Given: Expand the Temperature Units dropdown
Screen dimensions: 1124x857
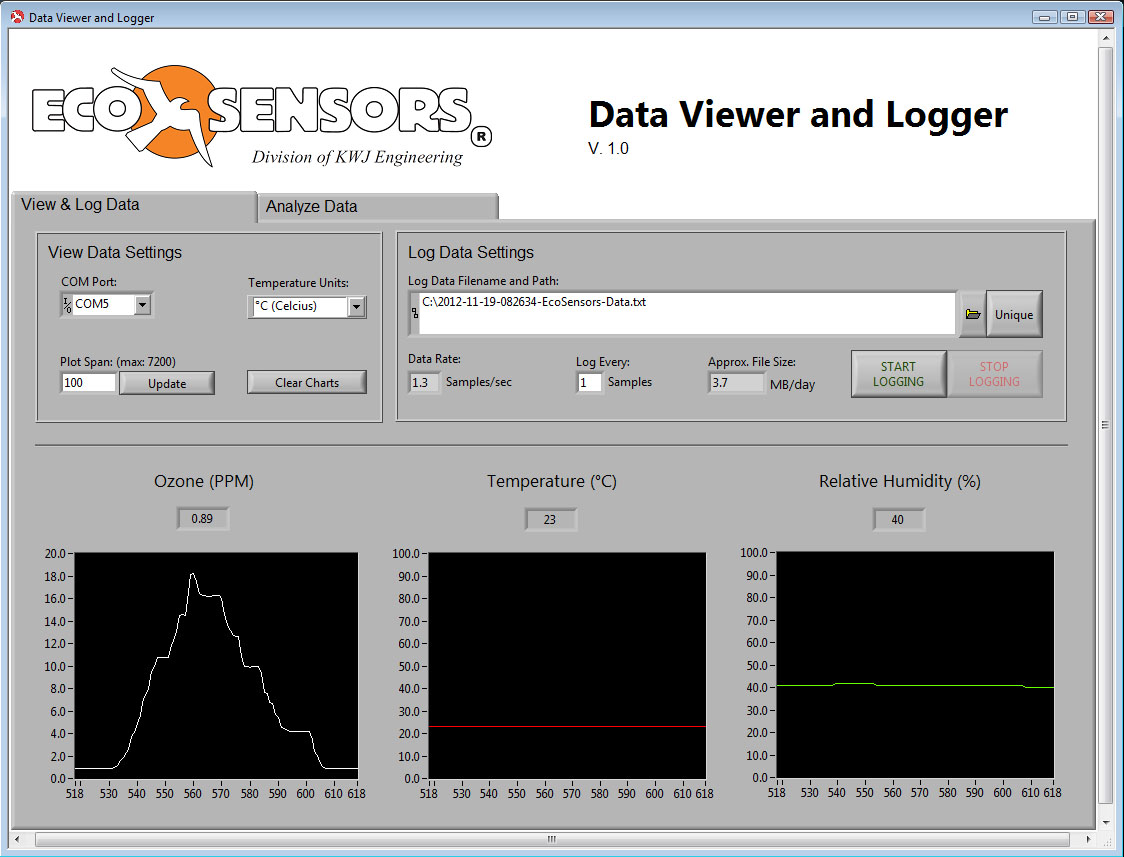Looking at the screenshot, I should click(x=357, y=307).
